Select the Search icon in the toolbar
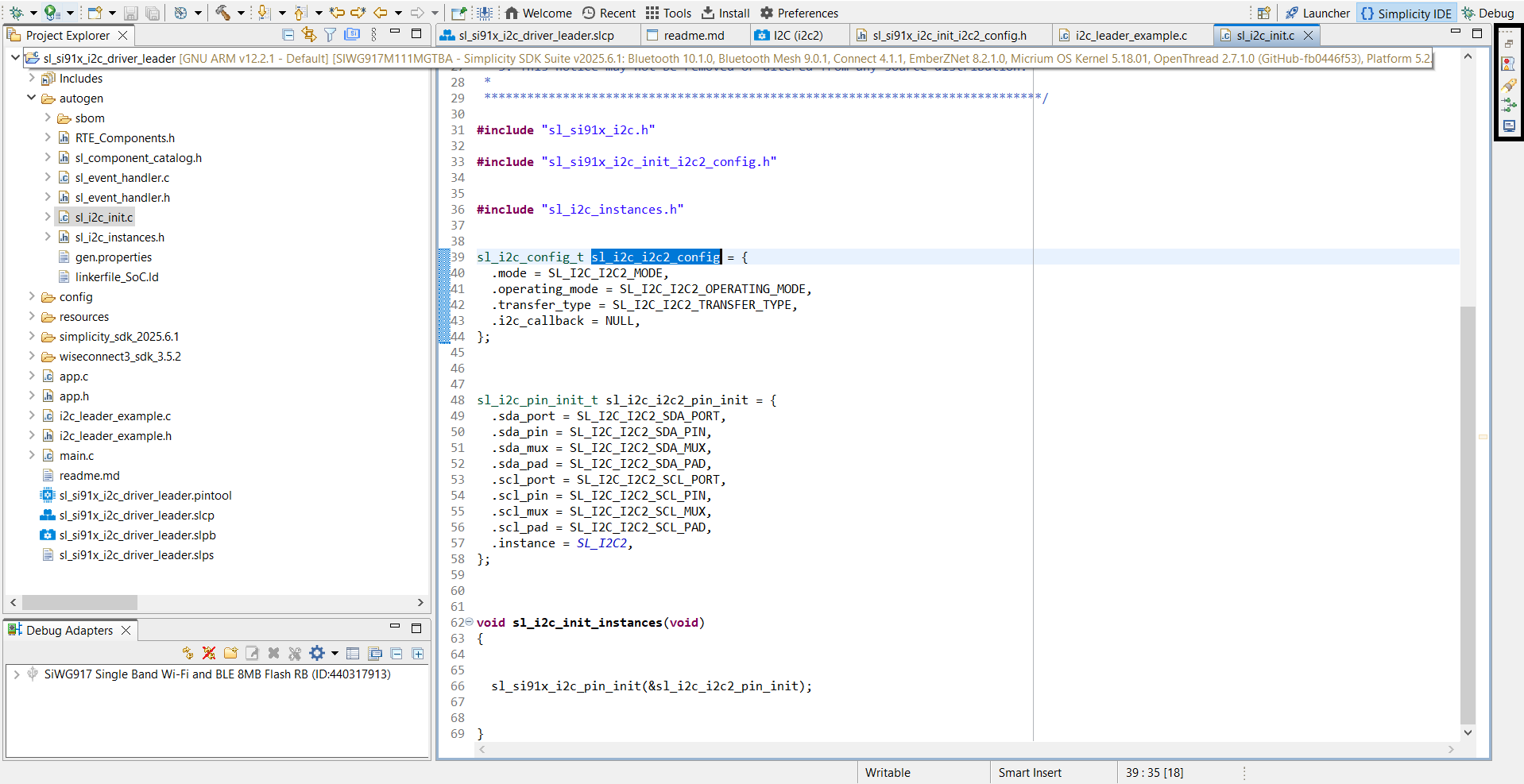This screenshot has width=1524, height=784. tap(181, 13)
